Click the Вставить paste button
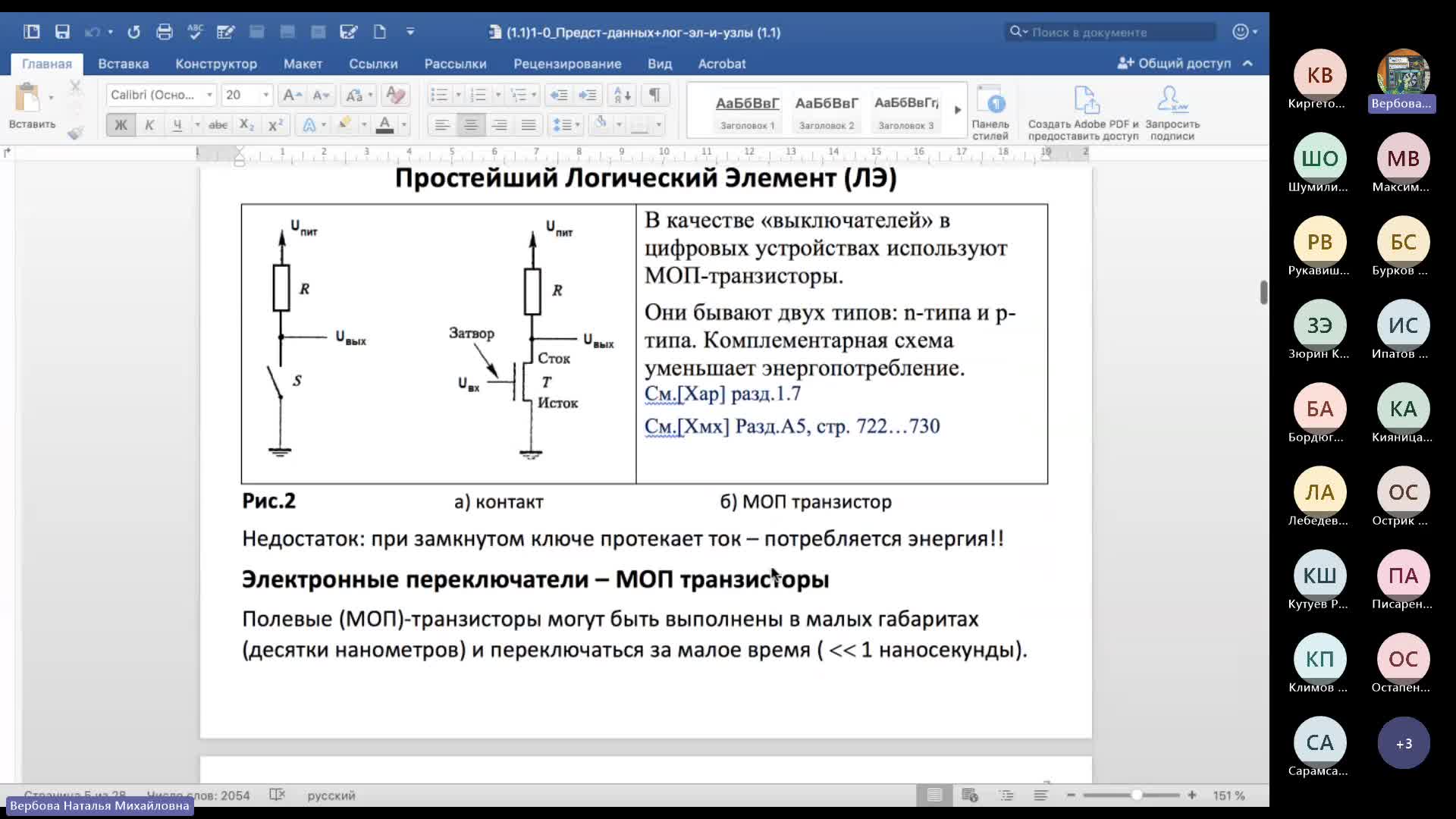The image size is (1456, 819). 30,106
